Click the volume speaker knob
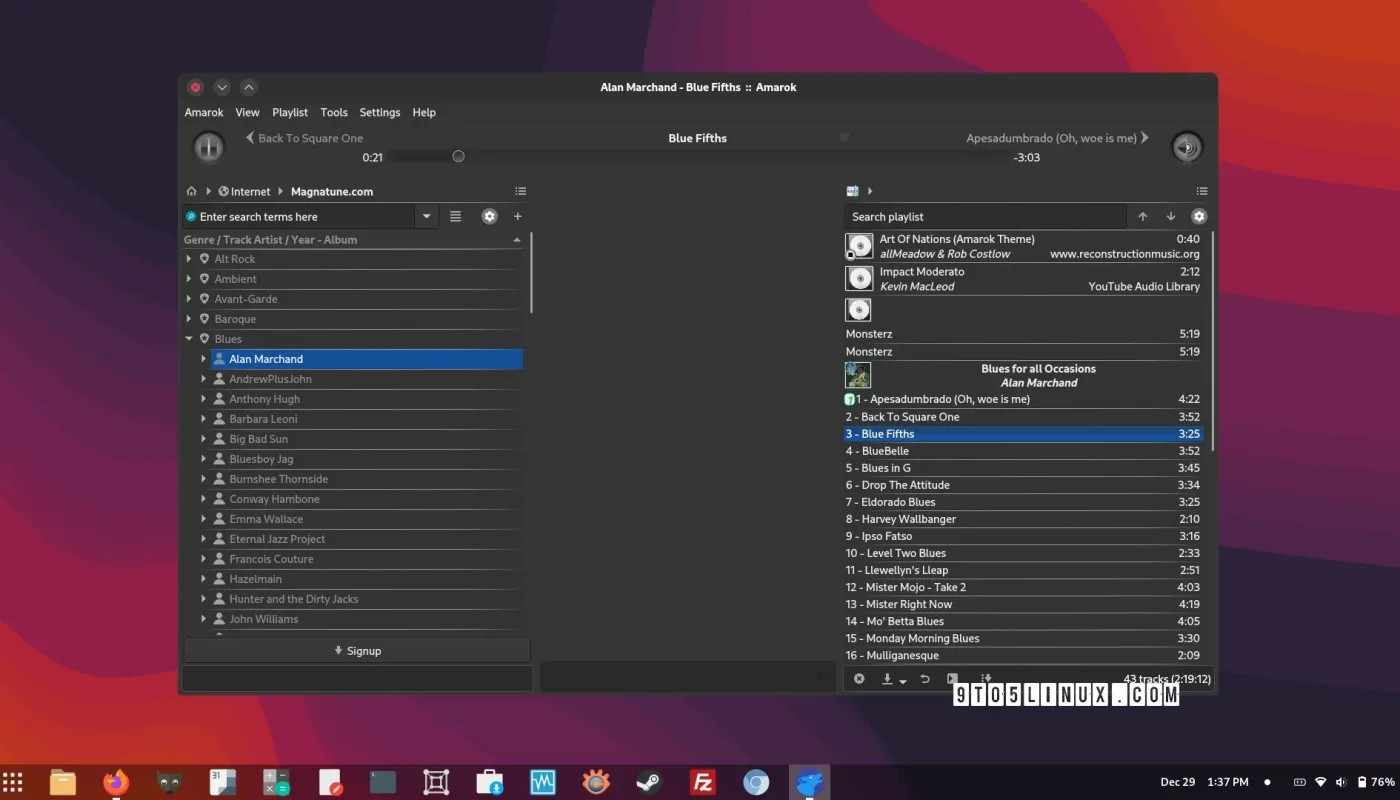Image resolution: width=1400 pixels, height=800 pixels. [x=1186, y=147]
